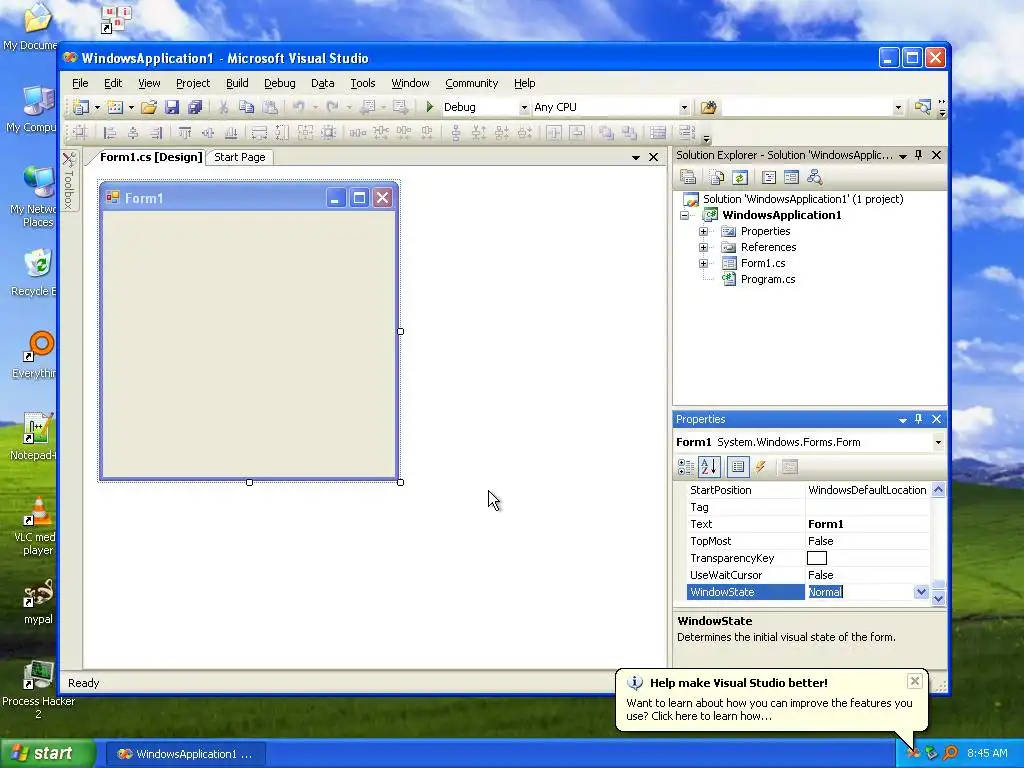
Task: Expand the Form1.cs node
Action: [x=703, y=263]
